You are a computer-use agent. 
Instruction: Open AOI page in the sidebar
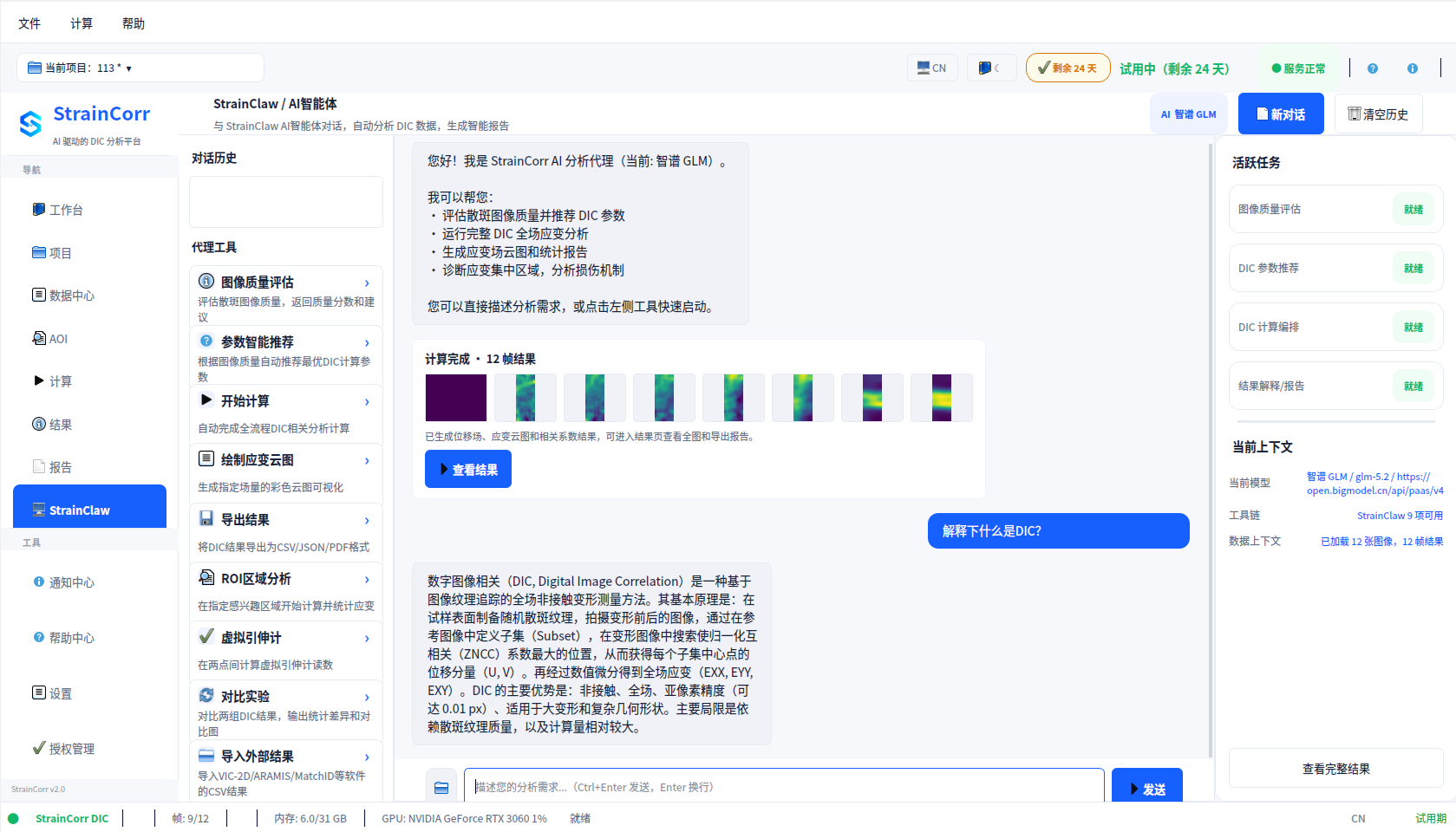[89, 339]
